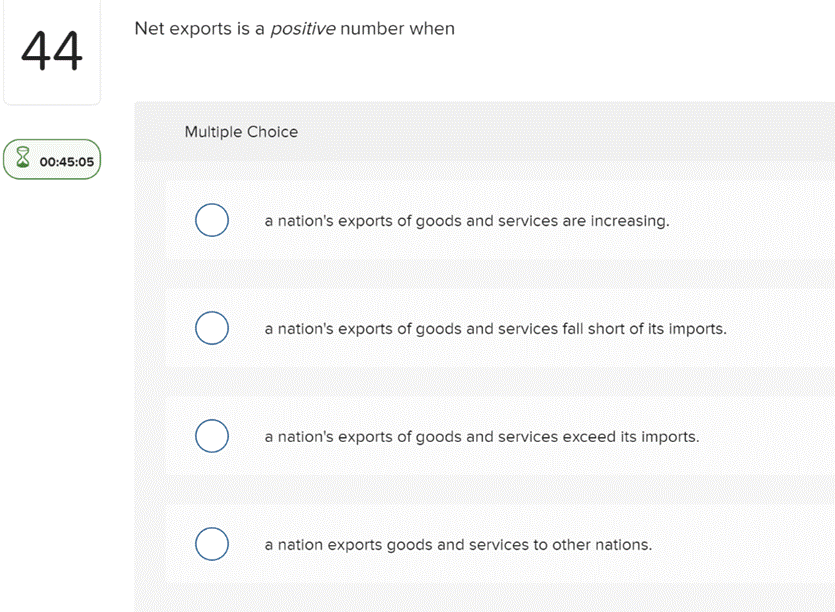The width and height of the screenshot is (835, 612).
Task: Click the answer text about exports increasing
Action: [x=468, y=220]
